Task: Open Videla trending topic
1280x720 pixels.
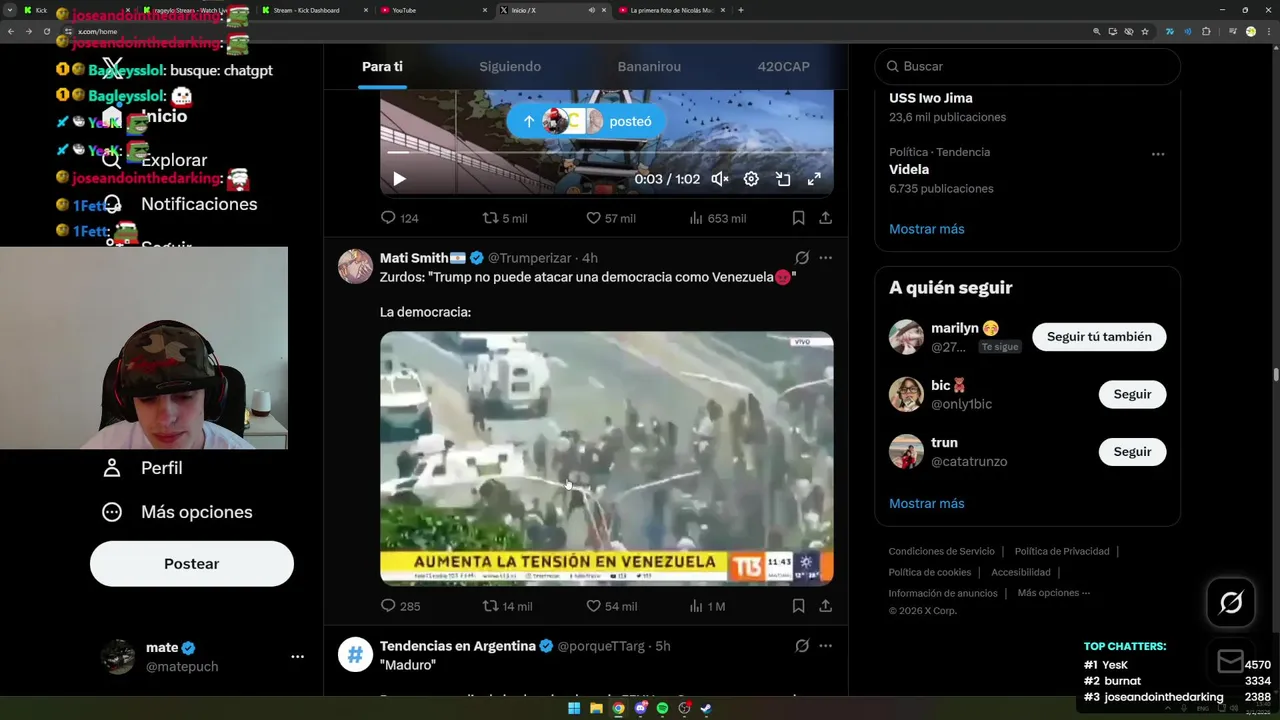Action: 909,170
